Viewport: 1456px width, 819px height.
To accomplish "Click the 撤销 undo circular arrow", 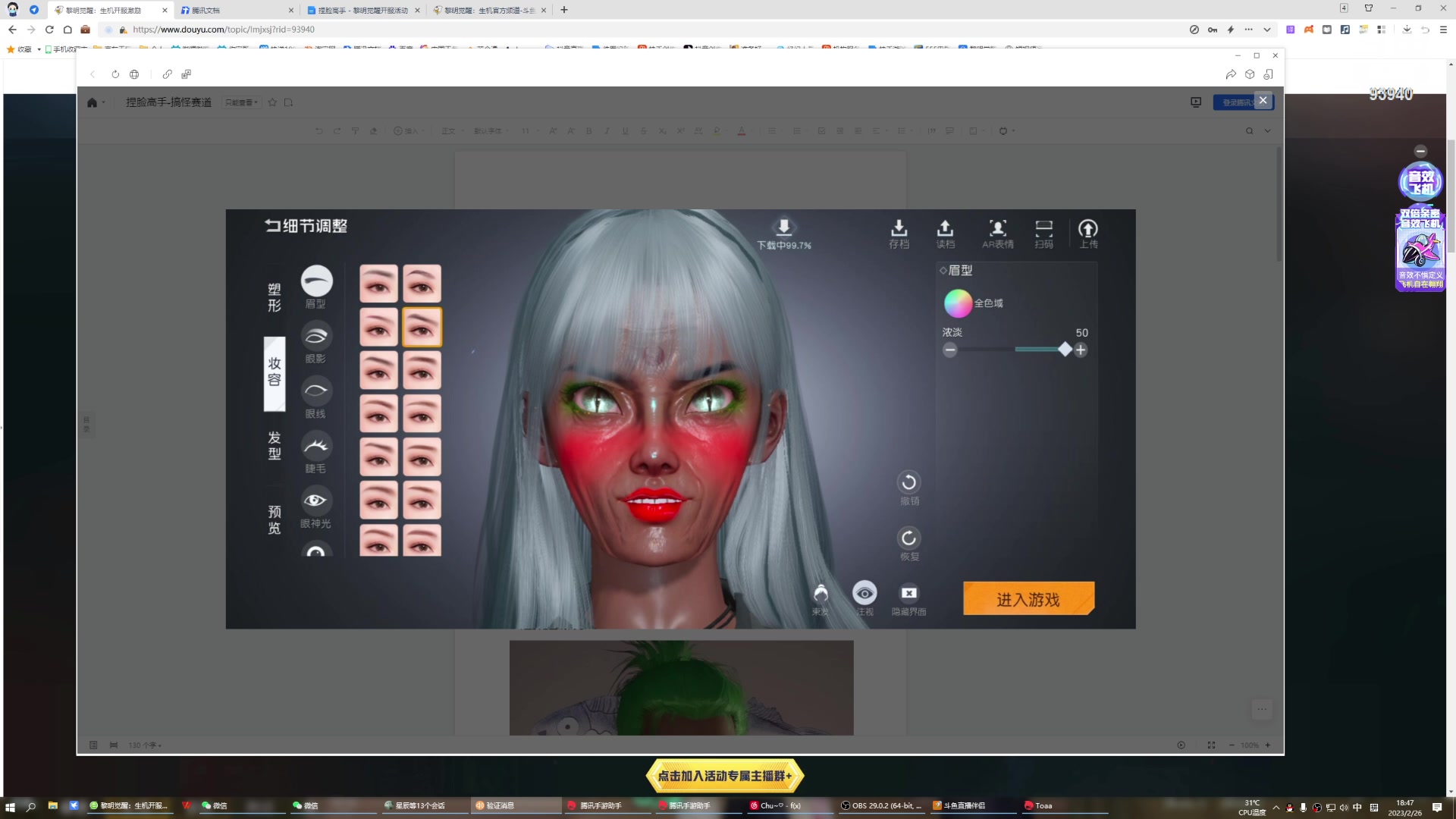I will pyautogui.click(x=908, y=482).
